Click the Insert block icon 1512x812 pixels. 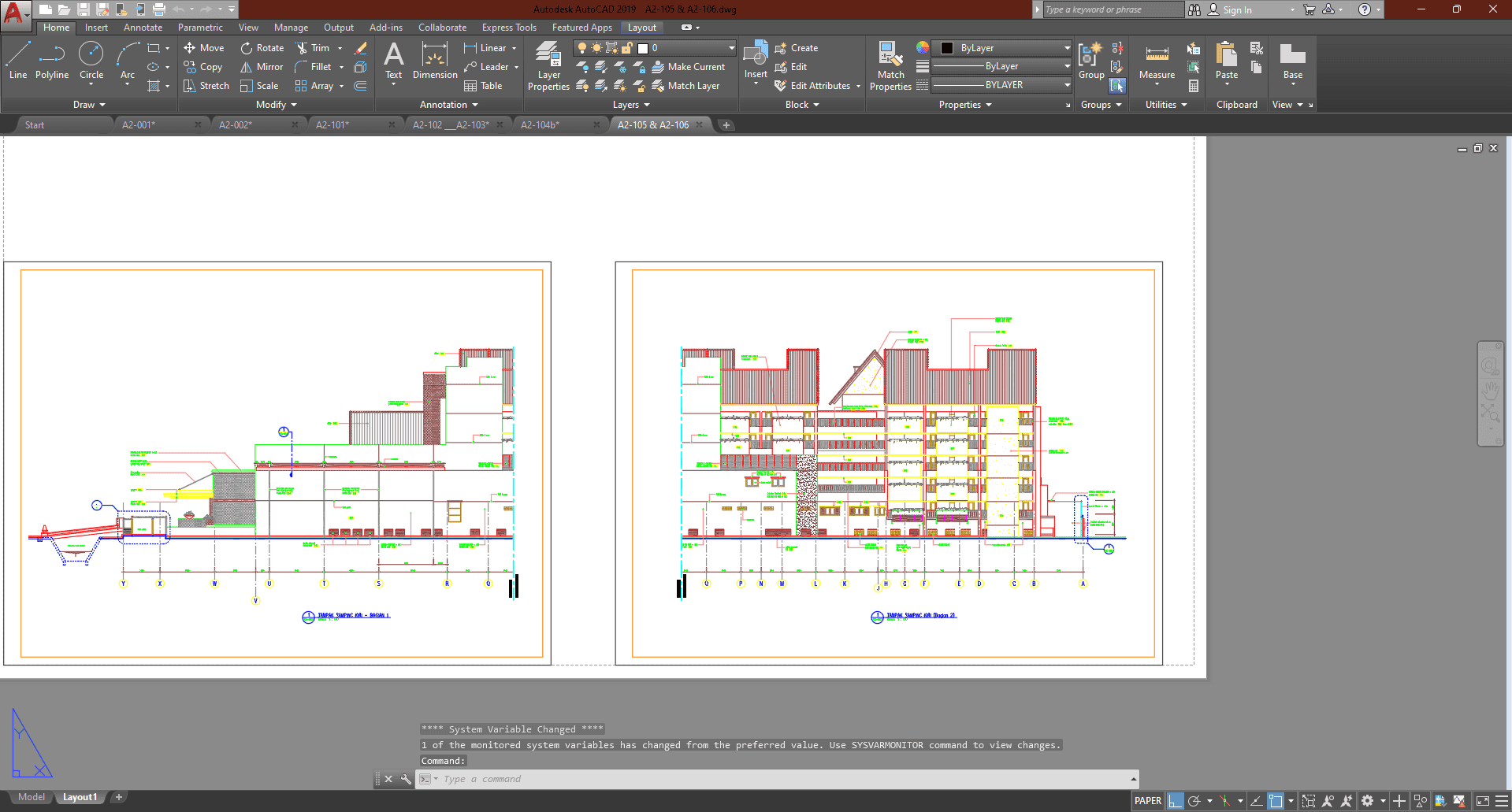(756, 60)
